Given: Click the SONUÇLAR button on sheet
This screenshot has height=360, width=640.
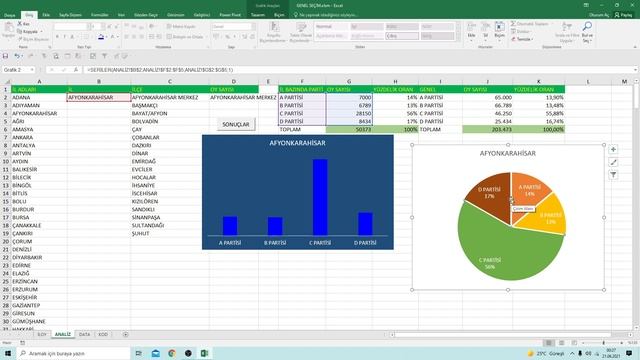Looking at the screenshot, I should pos(236,124).
